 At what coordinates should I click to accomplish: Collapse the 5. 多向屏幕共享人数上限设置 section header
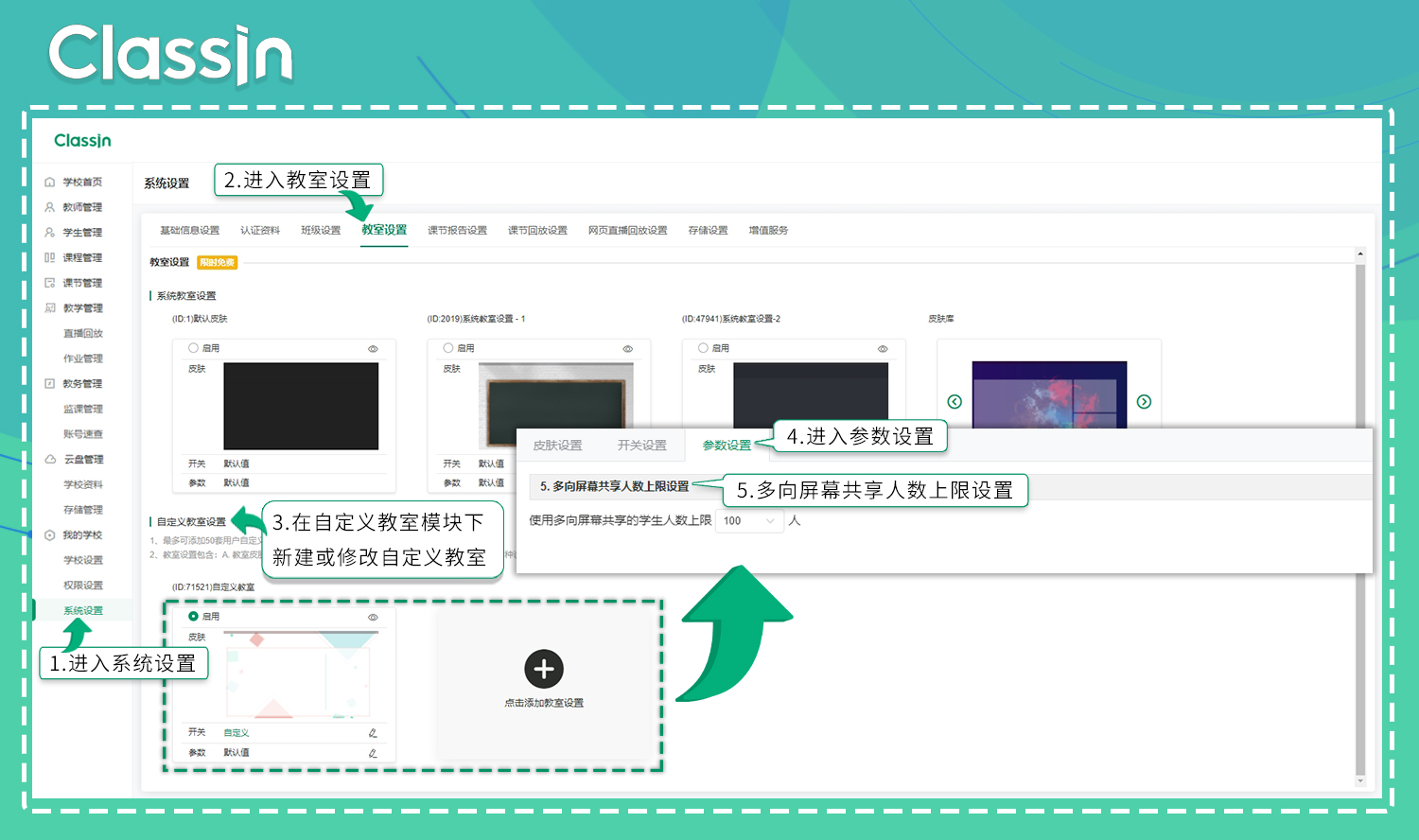(x=614, y=486)
